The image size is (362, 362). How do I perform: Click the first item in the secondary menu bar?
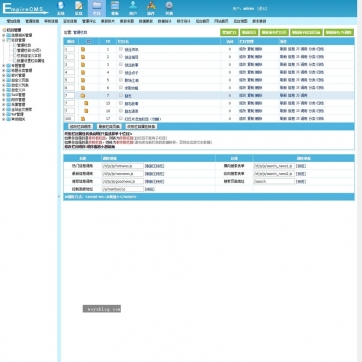point(14,21)
